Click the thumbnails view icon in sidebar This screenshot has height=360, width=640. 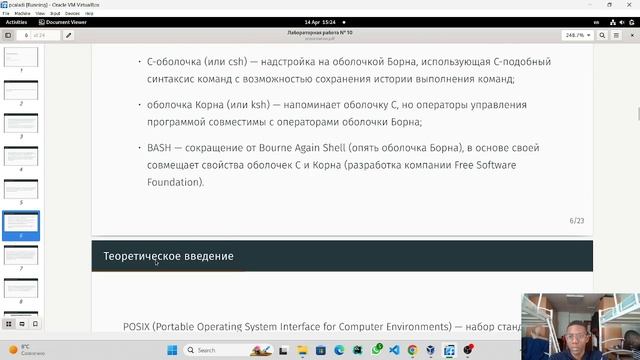(9, 324)
